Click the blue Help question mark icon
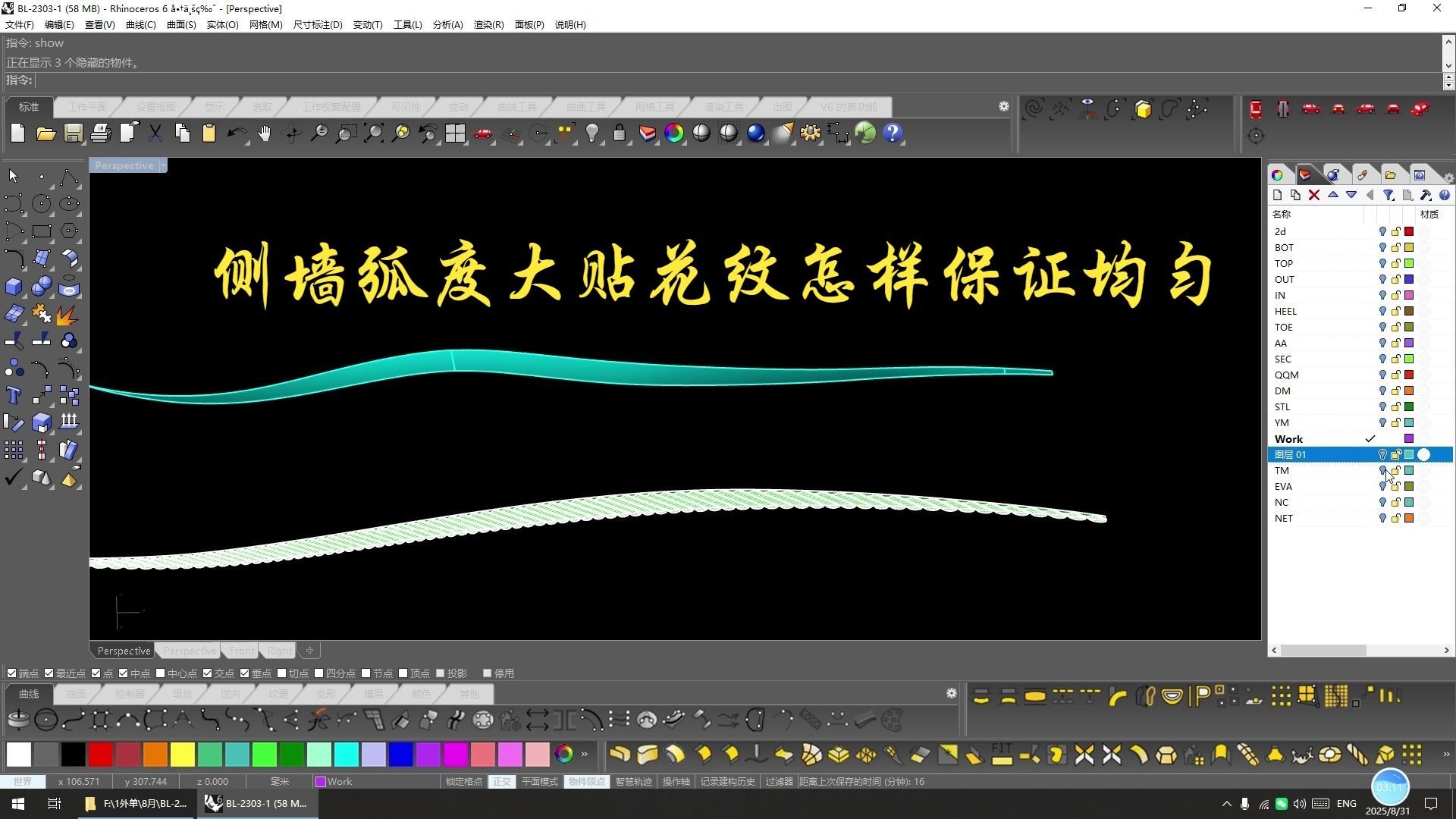1456x819 pixels. coord(893,133)
